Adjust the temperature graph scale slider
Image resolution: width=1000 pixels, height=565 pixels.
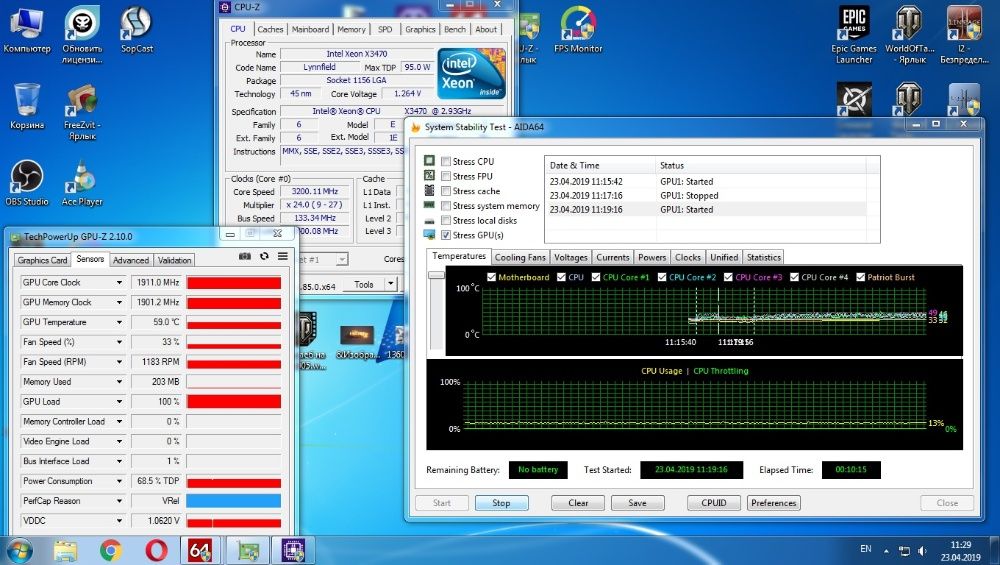pos(436,275)
